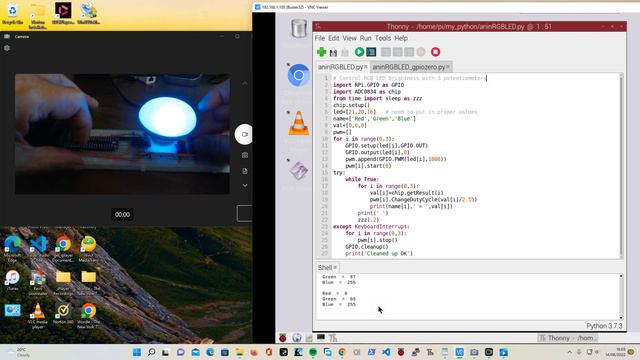Click the Windows Start button
This screenshot has height=360, width=640.
(x=137, y=352)
